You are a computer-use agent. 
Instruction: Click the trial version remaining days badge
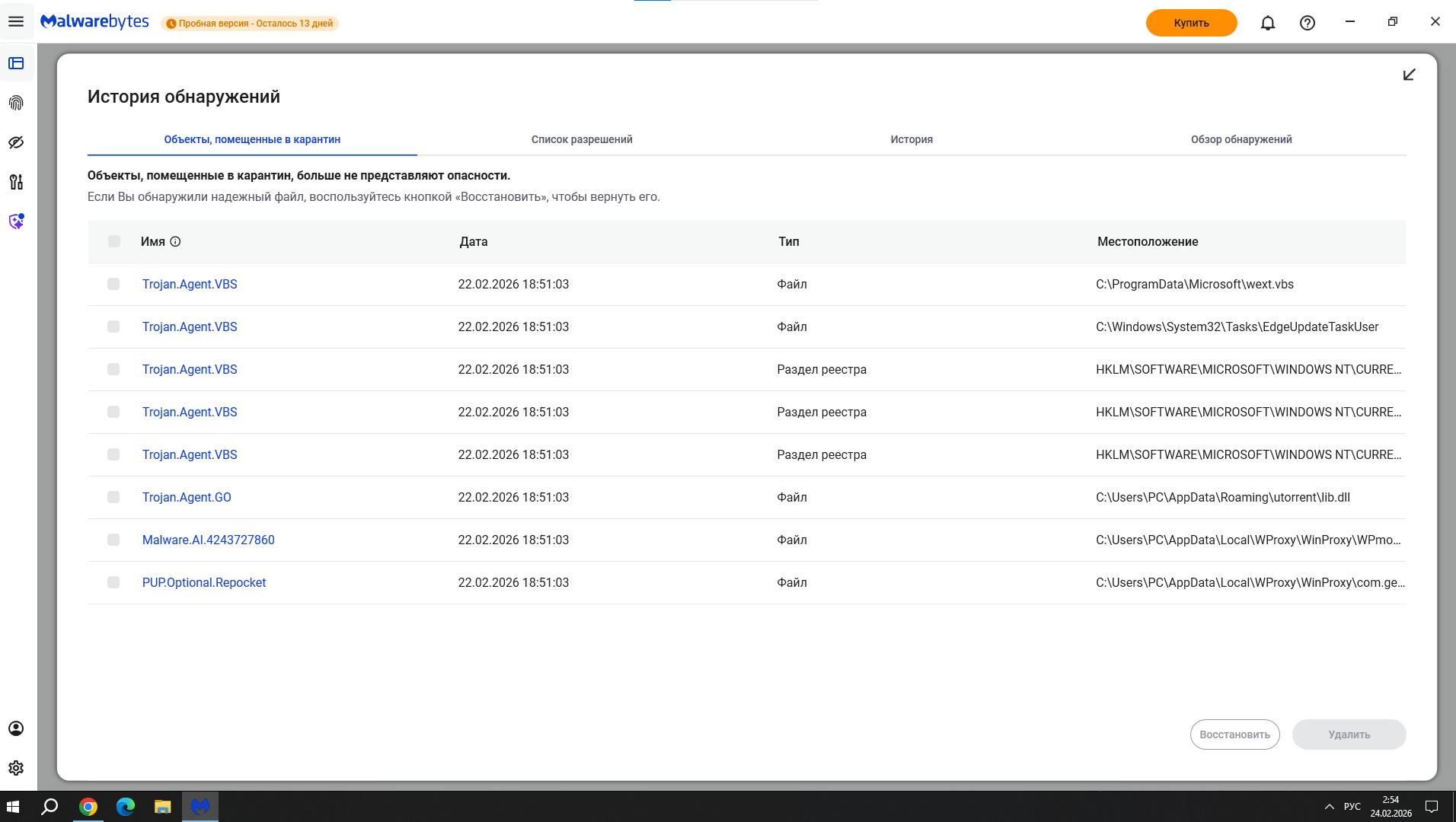point(250,24)
